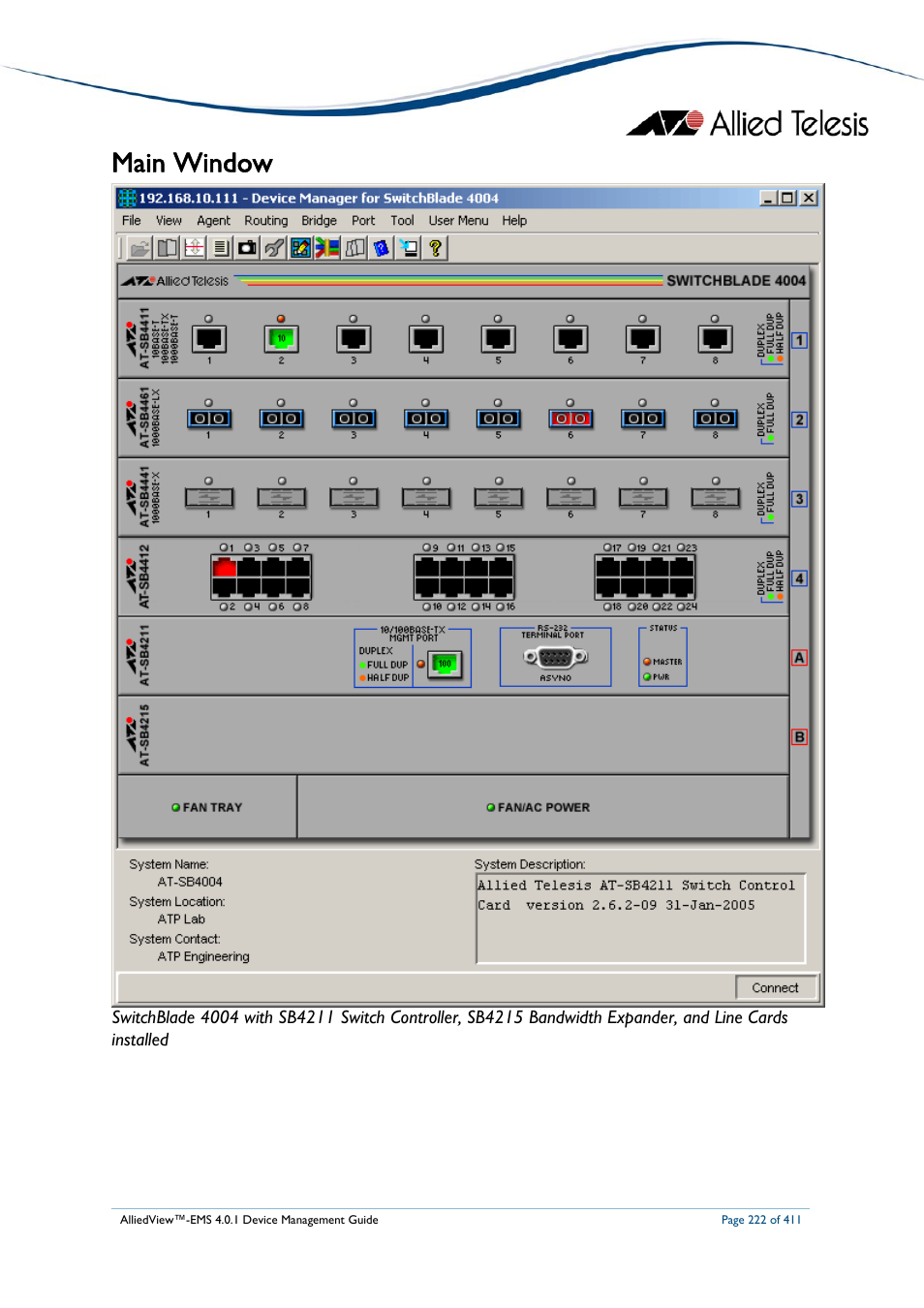Viewport: 924px width, 1308px height.
Task: Select fiber port 8 on AT-SB4461 card
Action: pyautogui.click(x=716, y=419)
